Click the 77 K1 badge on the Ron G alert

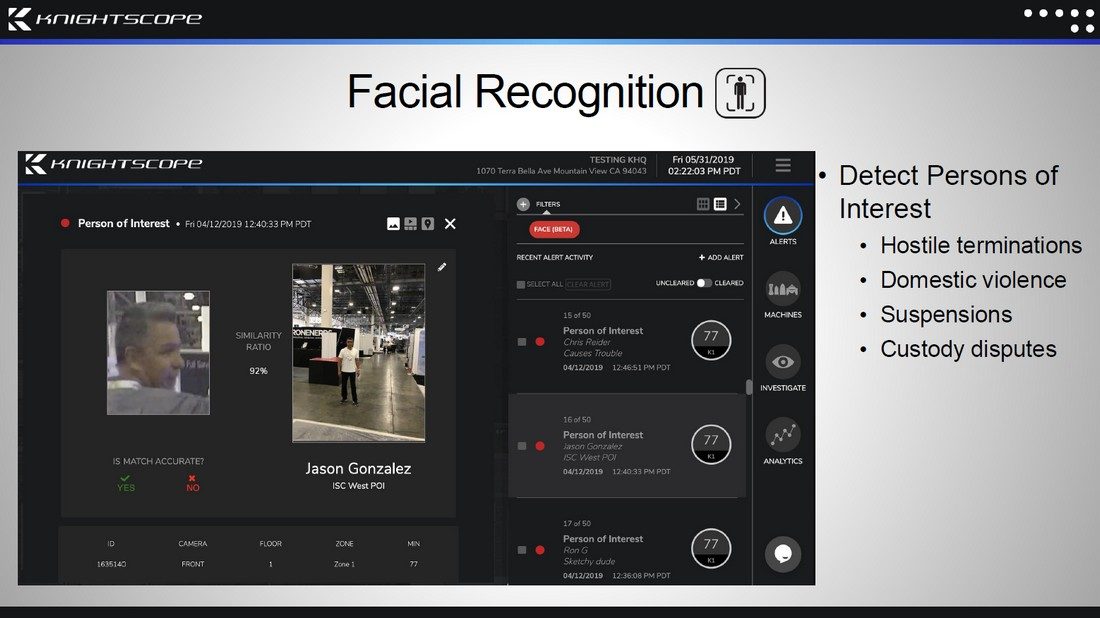click(711, 548)
